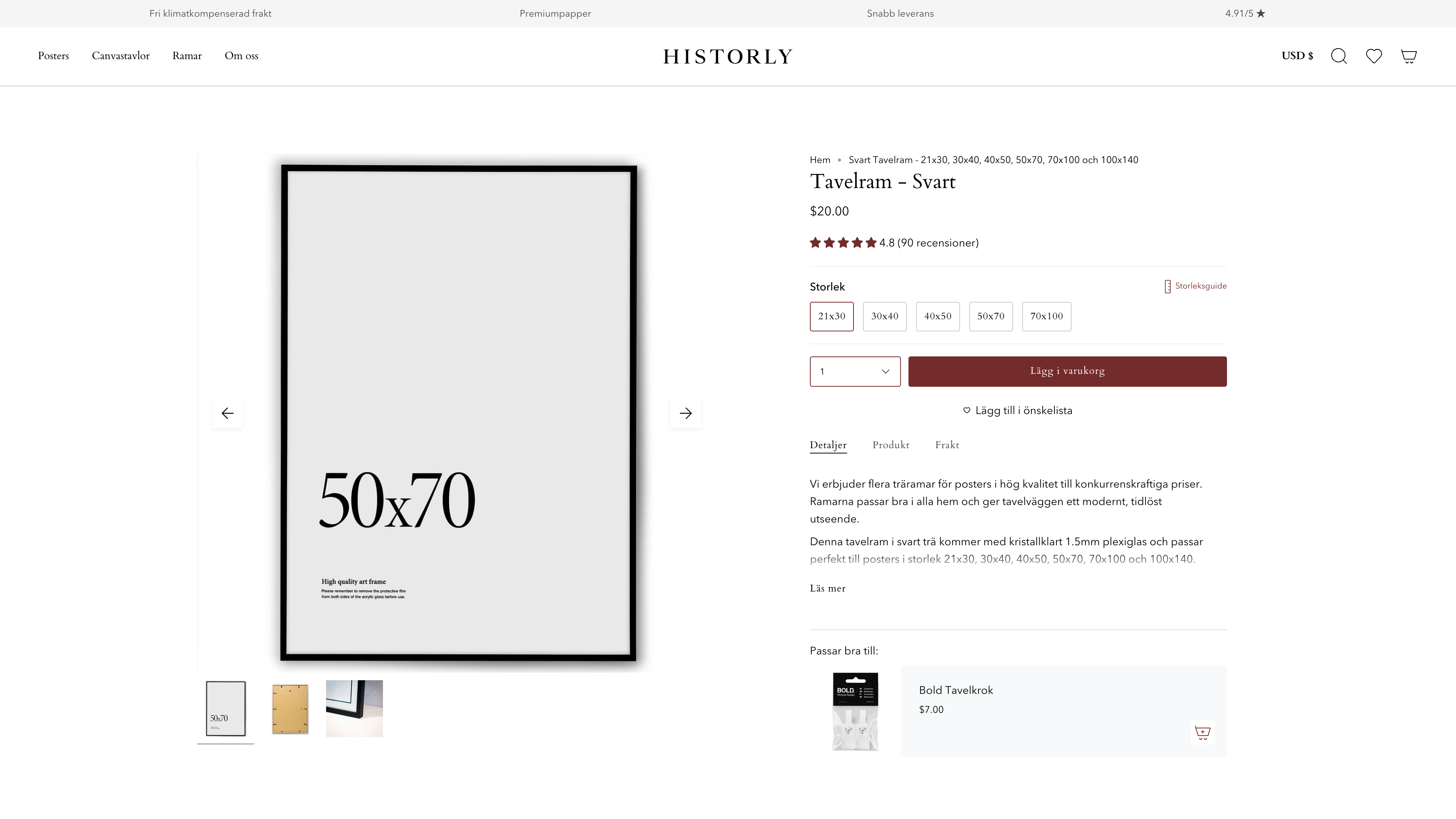Click the right arrow on product gallery
The image size is (1456, 819).
(x=685, y=413)
